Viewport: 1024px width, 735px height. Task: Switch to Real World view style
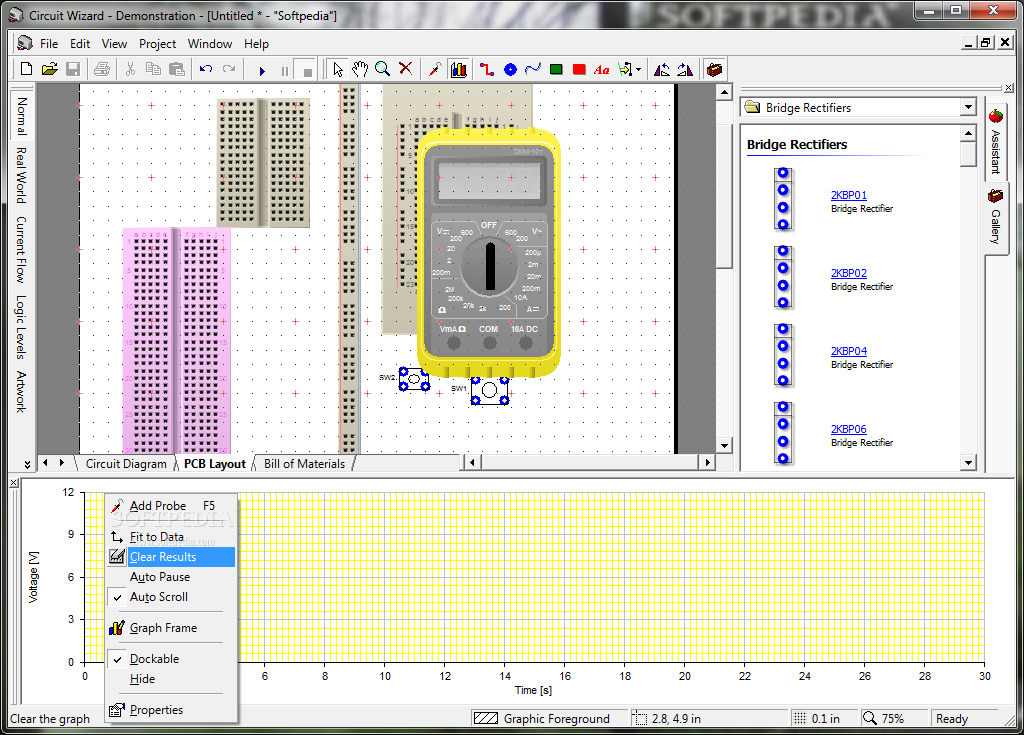pos(22,175)
